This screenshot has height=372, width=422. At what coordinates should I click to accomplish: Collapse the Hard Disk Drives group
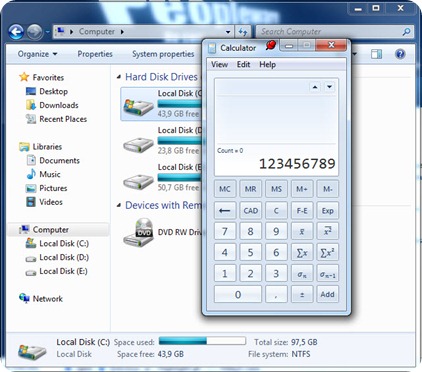119,77
